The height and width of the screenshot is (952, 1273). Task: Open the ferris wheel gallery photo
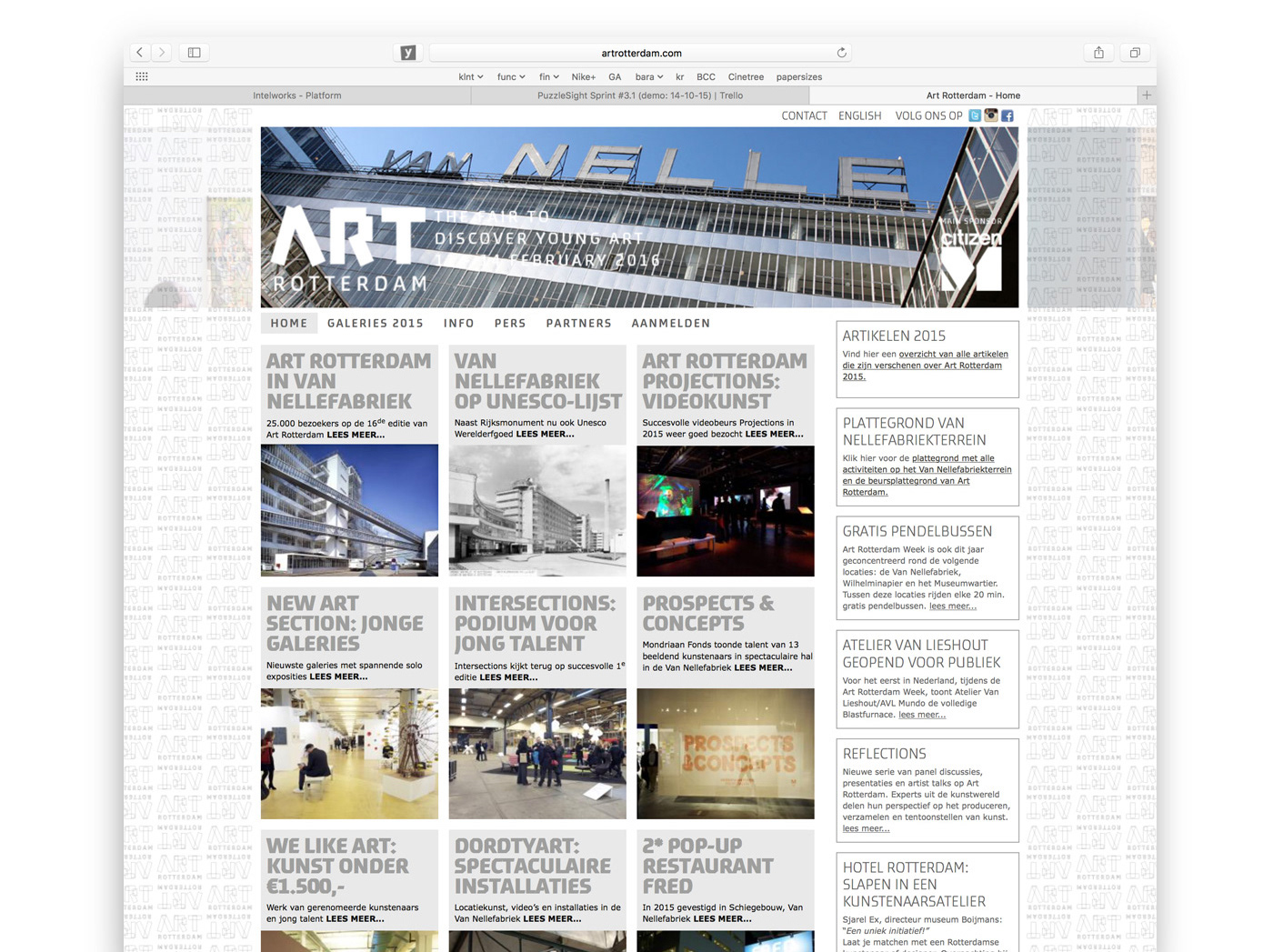point(349,754)
